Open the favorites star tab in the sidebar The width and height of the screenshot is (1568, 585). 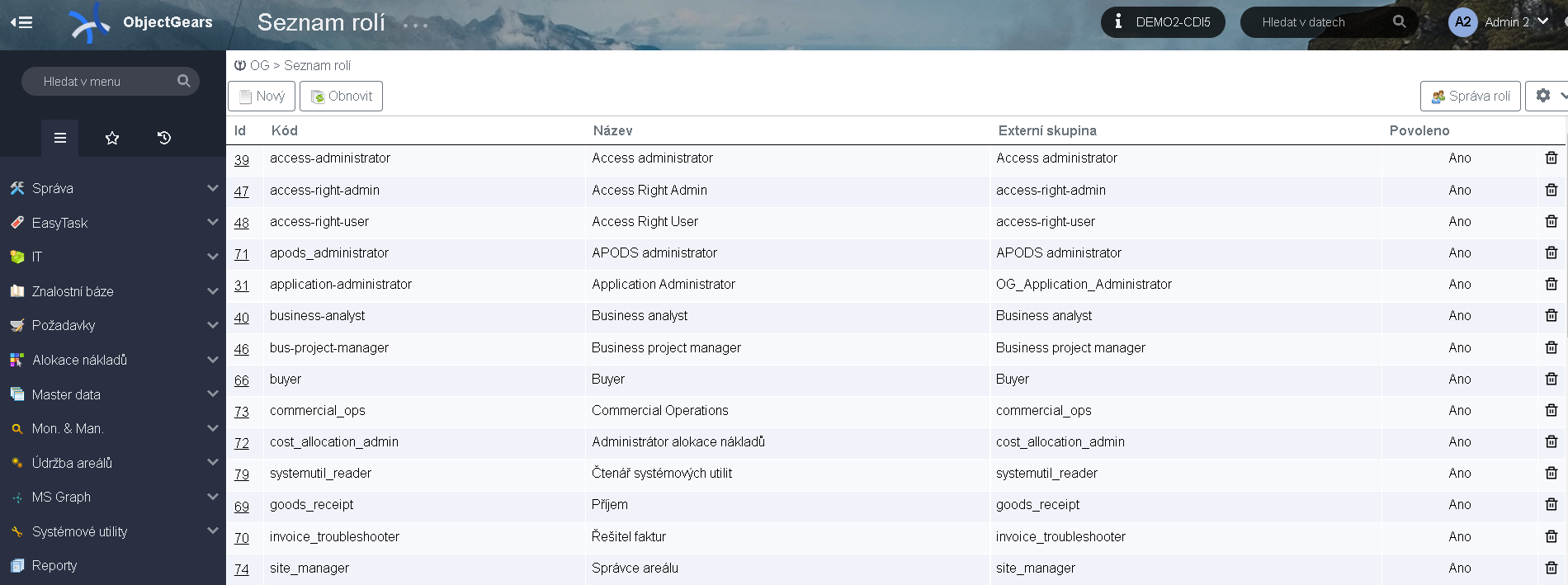tap(112, 138)
